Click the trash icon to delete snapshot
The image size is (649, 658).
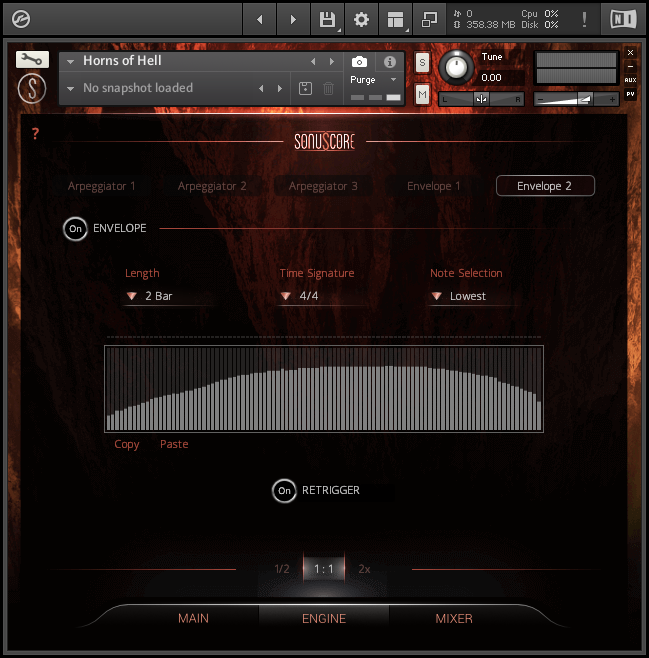328,89
